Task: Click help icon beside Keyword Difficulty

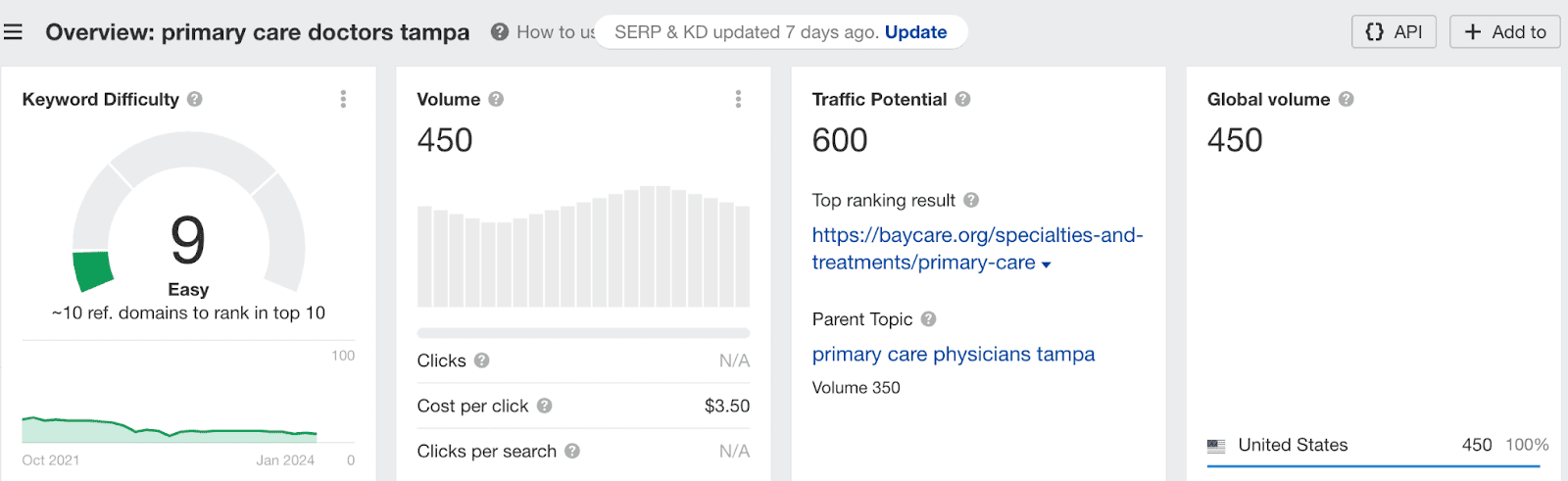Action: pos(195,99)
